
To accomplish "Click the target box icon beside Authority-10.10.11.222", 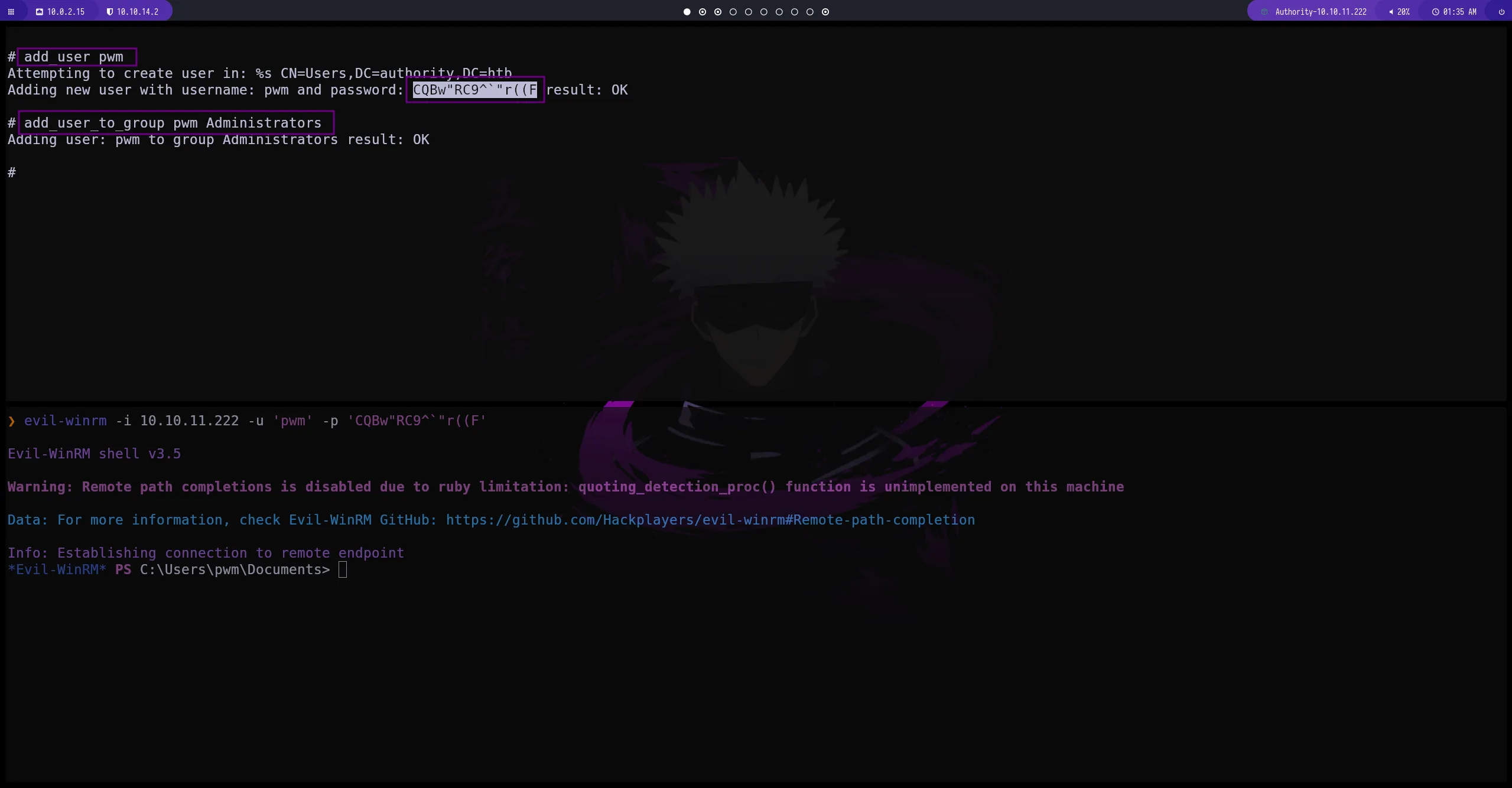I will click(x=1264, y=11).
